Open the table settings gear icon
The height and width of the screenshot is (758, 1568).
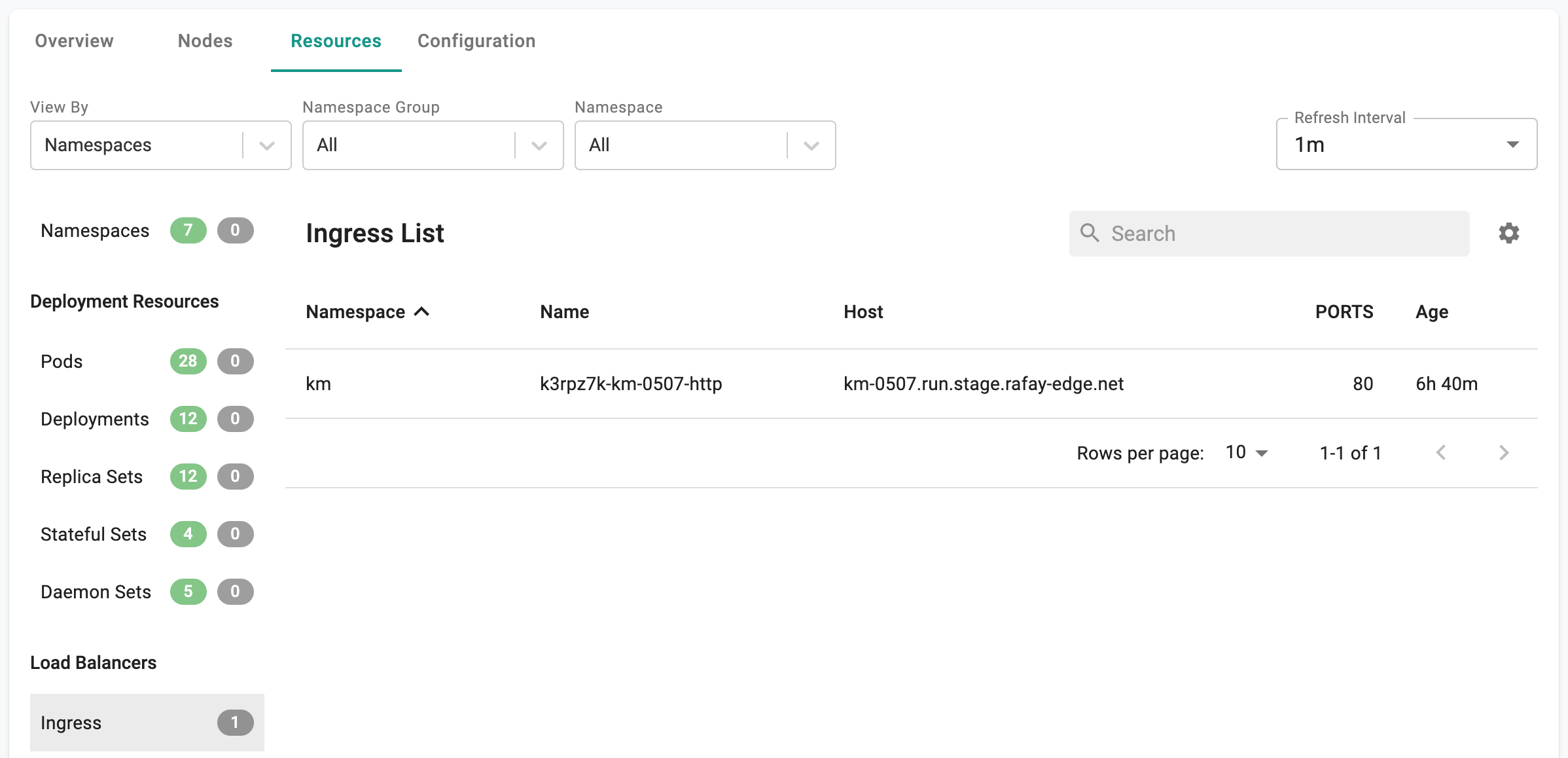pos(1508,233)
